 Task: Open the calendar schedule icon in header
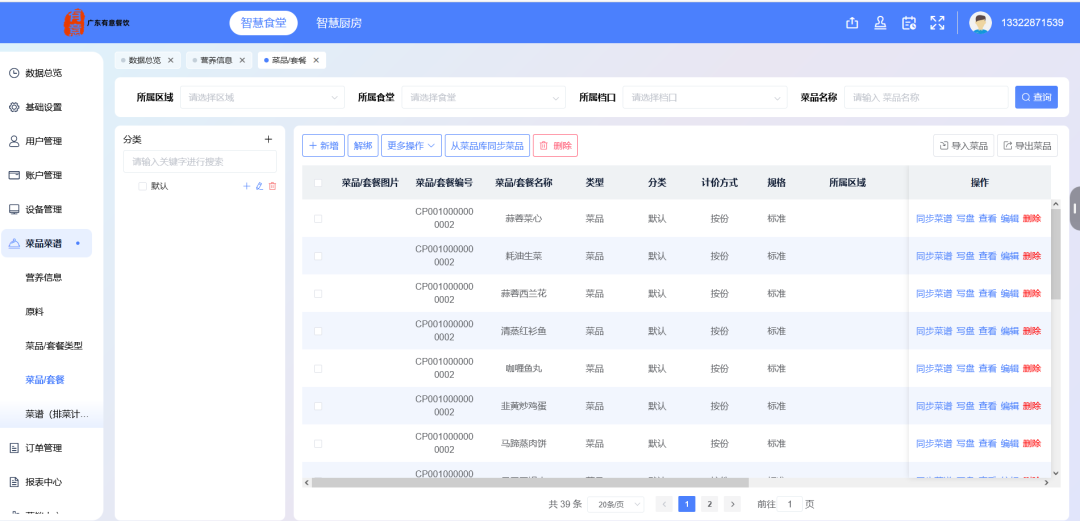coord(909,23)
